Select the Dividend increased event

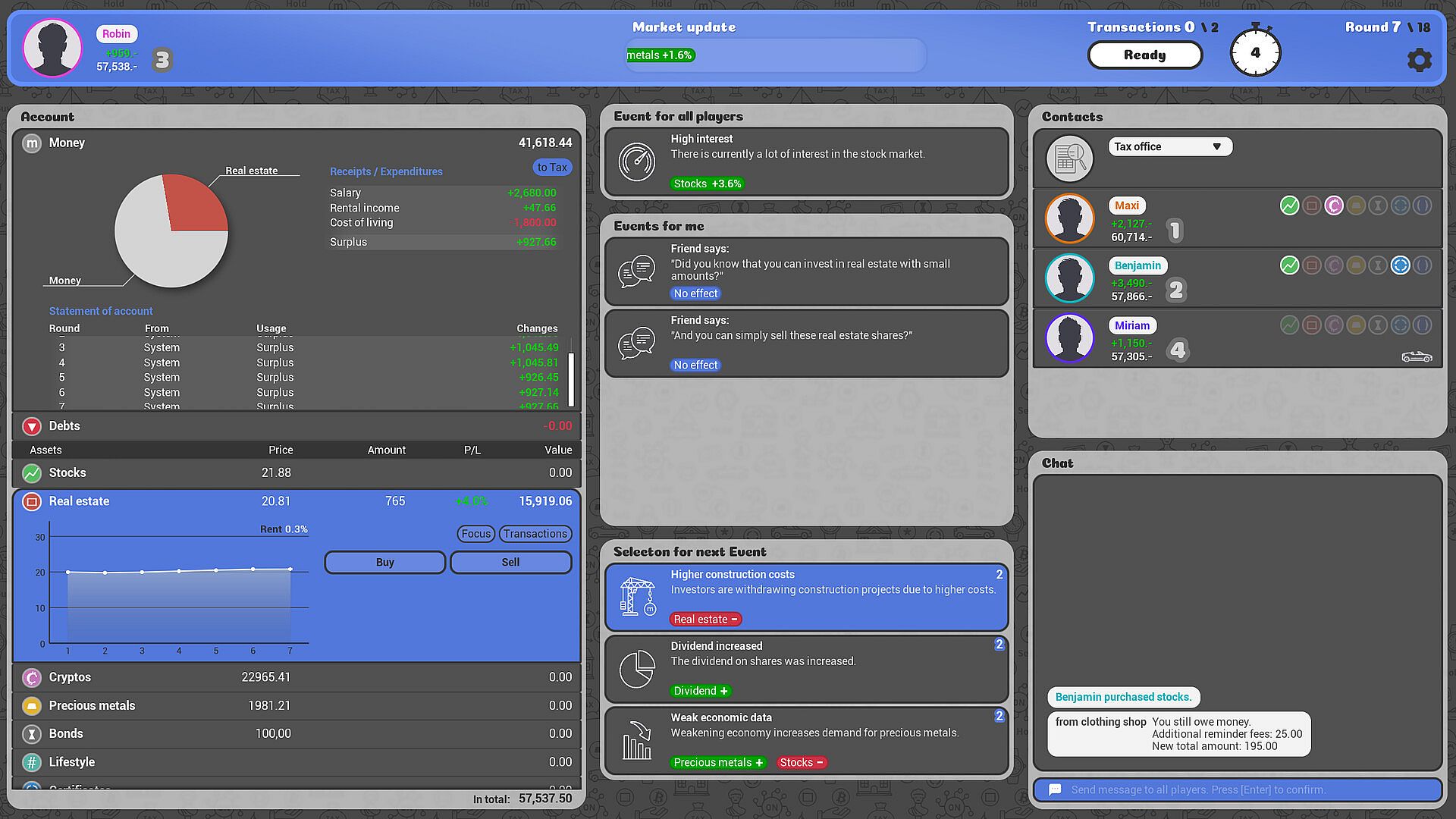(x=806, y=668)
